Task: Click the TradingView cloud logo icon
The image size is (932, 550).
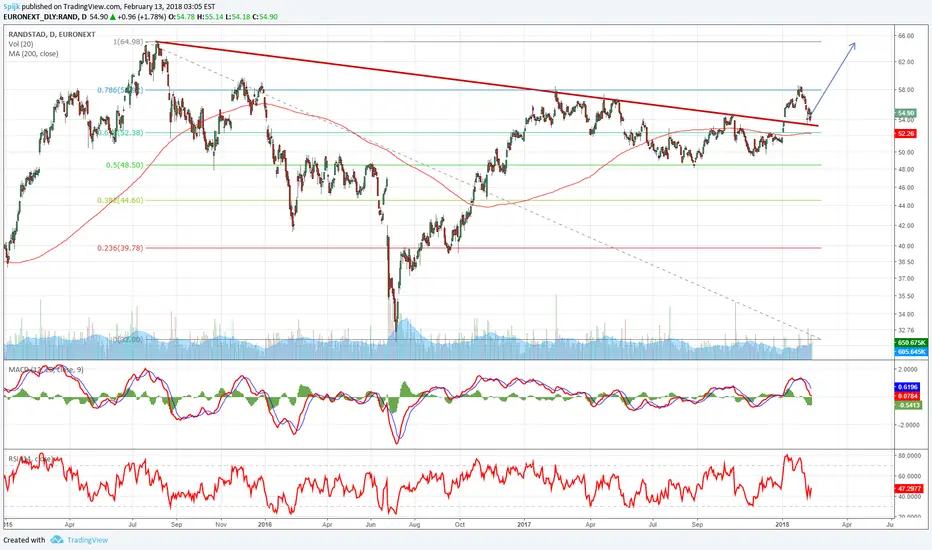Action: coord(57,540)
